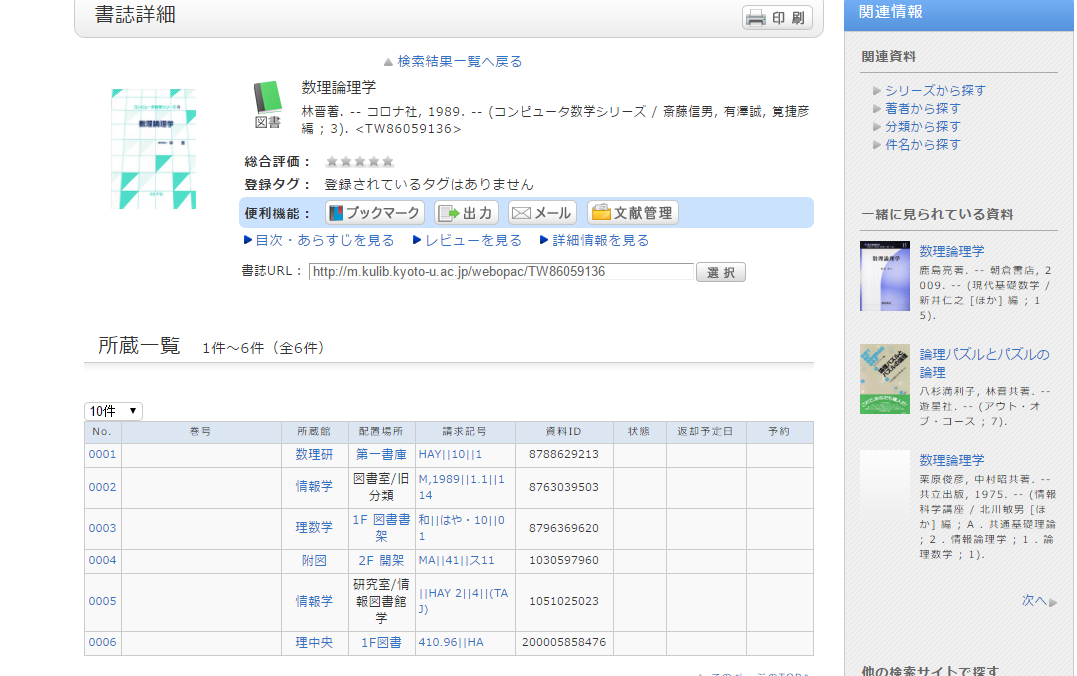Click the Output (出力) icon button

click(x=467, y=213)
